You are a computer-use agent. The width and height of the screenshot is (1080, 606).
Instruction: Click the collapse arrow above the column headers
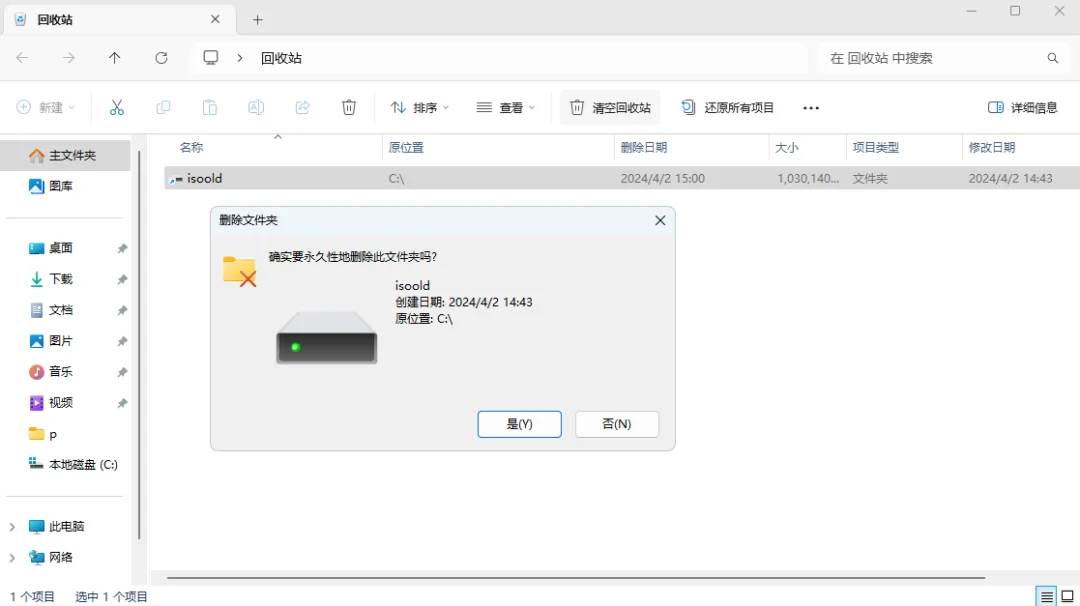[x=278, y=136]
